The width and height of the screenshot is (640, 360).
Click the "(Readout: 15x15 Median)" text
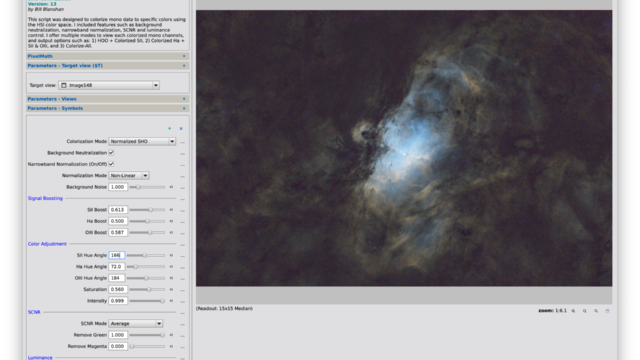coord(224,309)
